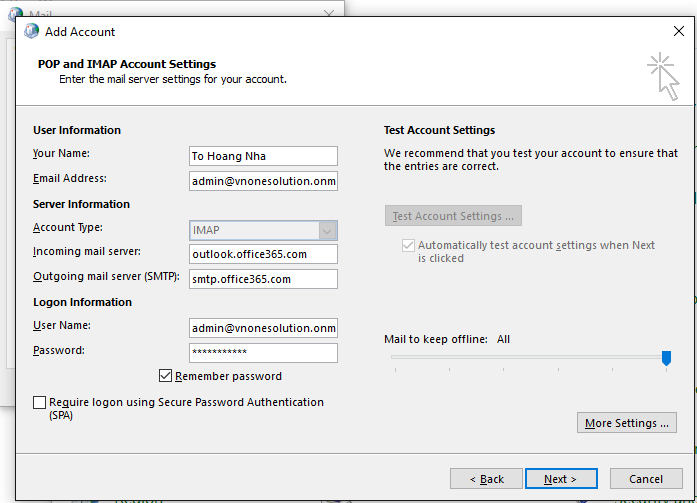
Task: Click the Back button
Action: (484, 479)
